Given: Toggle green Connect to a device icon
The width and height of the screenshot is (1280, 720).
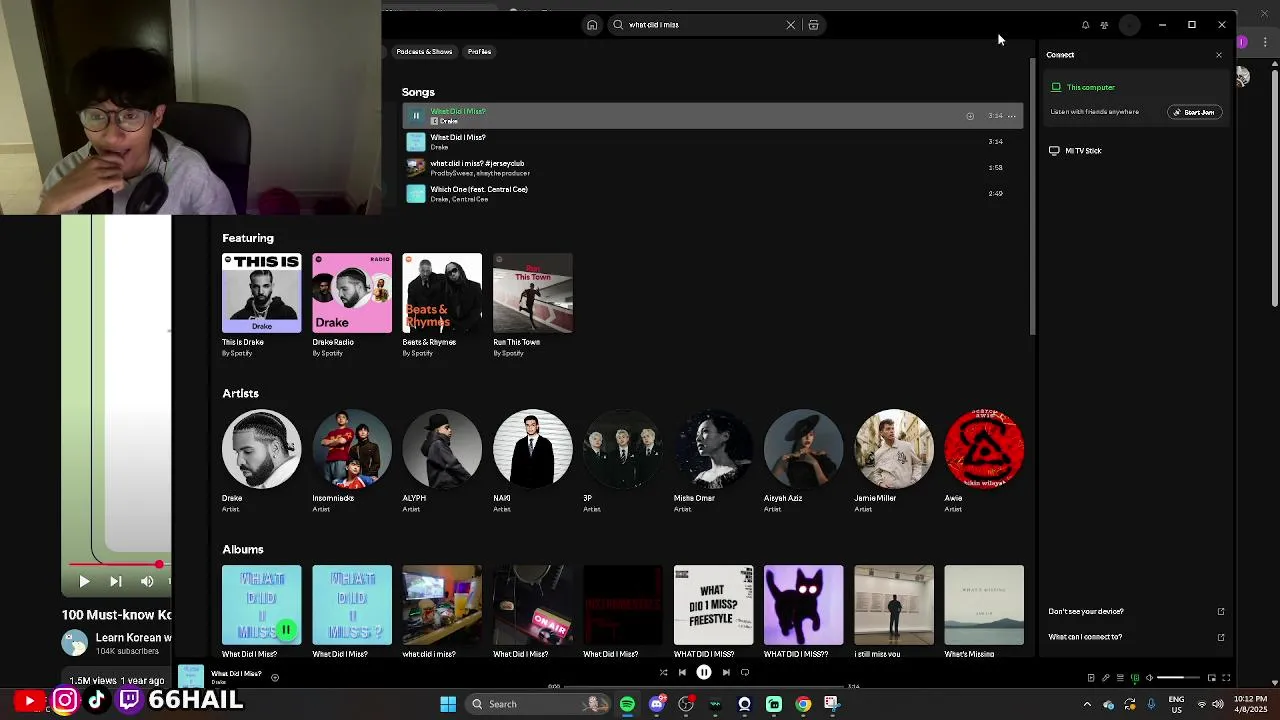Looking at the screenshot, I should (1134, 678).
